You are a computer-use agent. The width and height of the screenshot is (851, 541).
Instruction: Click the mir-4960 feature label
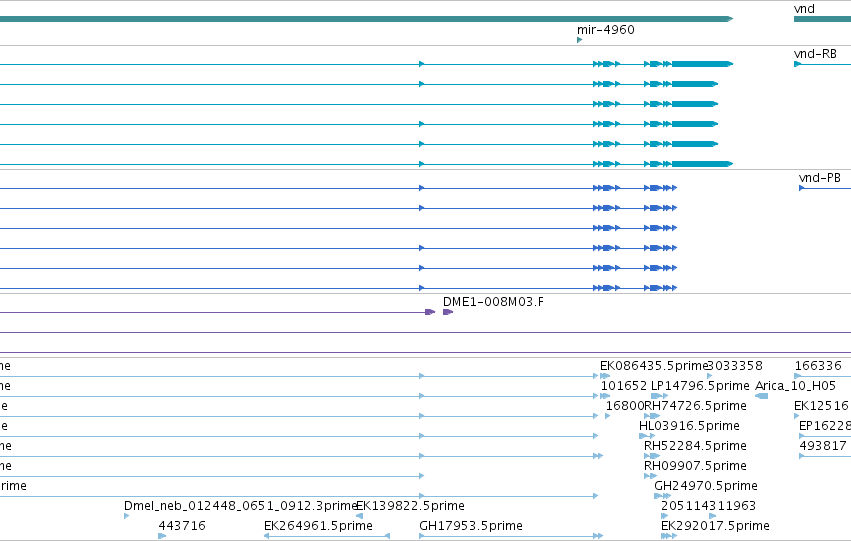[x=606, y=29]
